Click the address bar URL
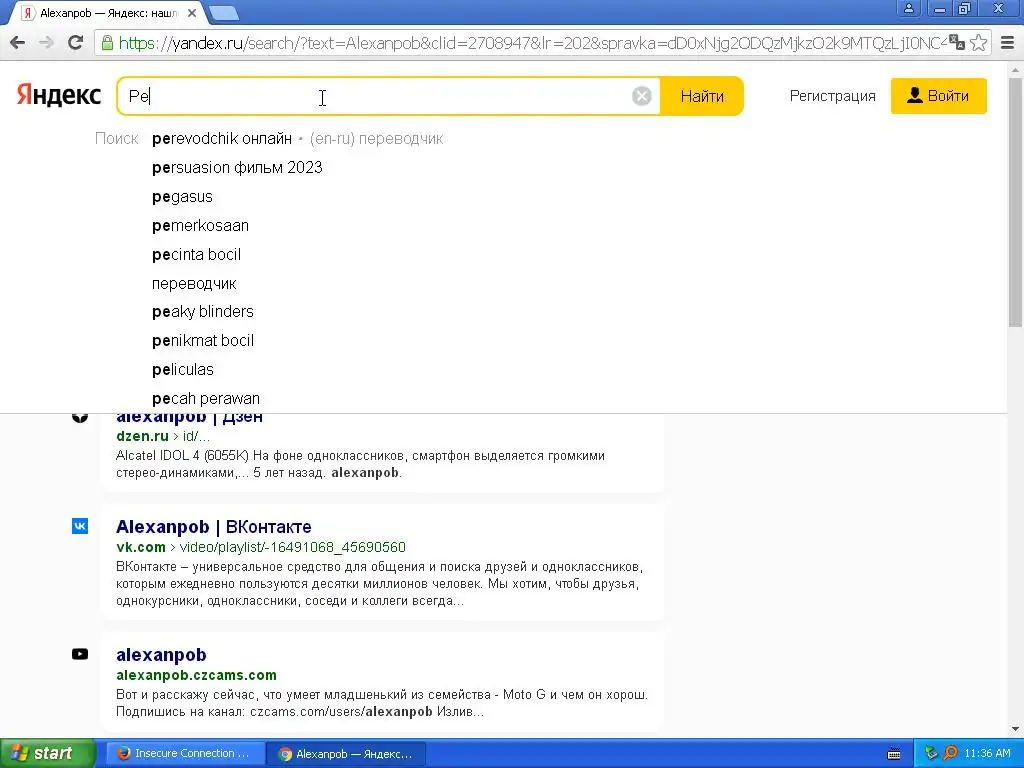 click(532, 43)
